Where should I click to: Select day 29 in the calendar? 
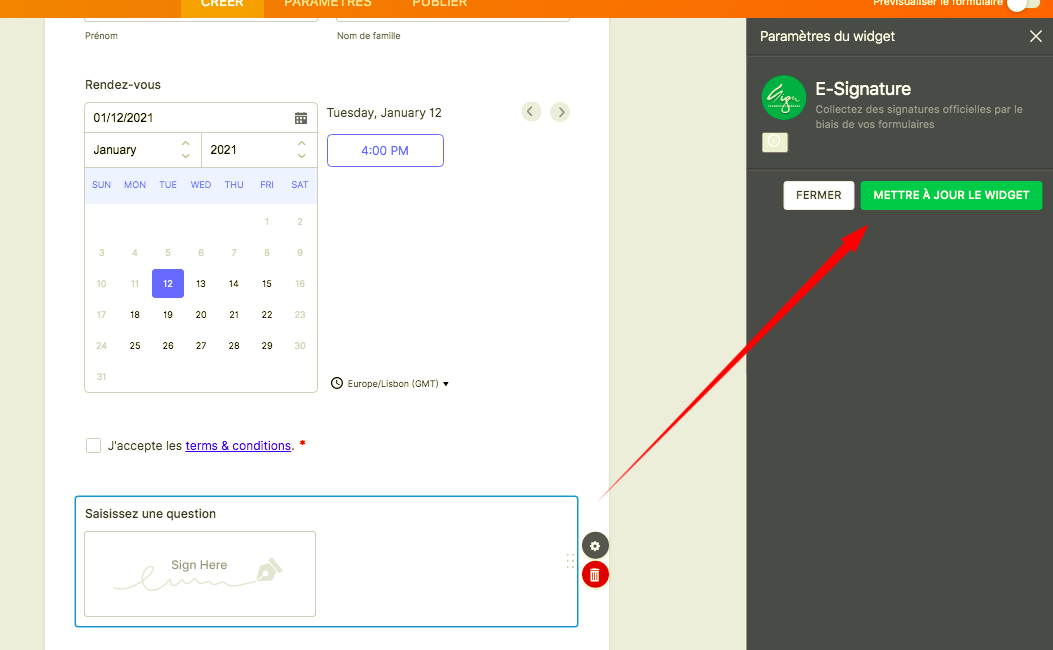point(267,345)
